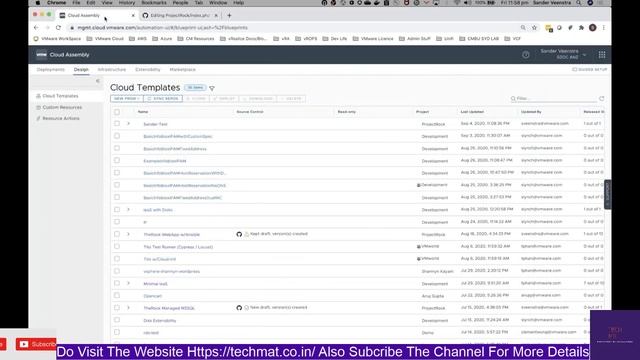Switch to the Extensibility tab
This screenshot has width=640, height=360.
click(148, 70)
